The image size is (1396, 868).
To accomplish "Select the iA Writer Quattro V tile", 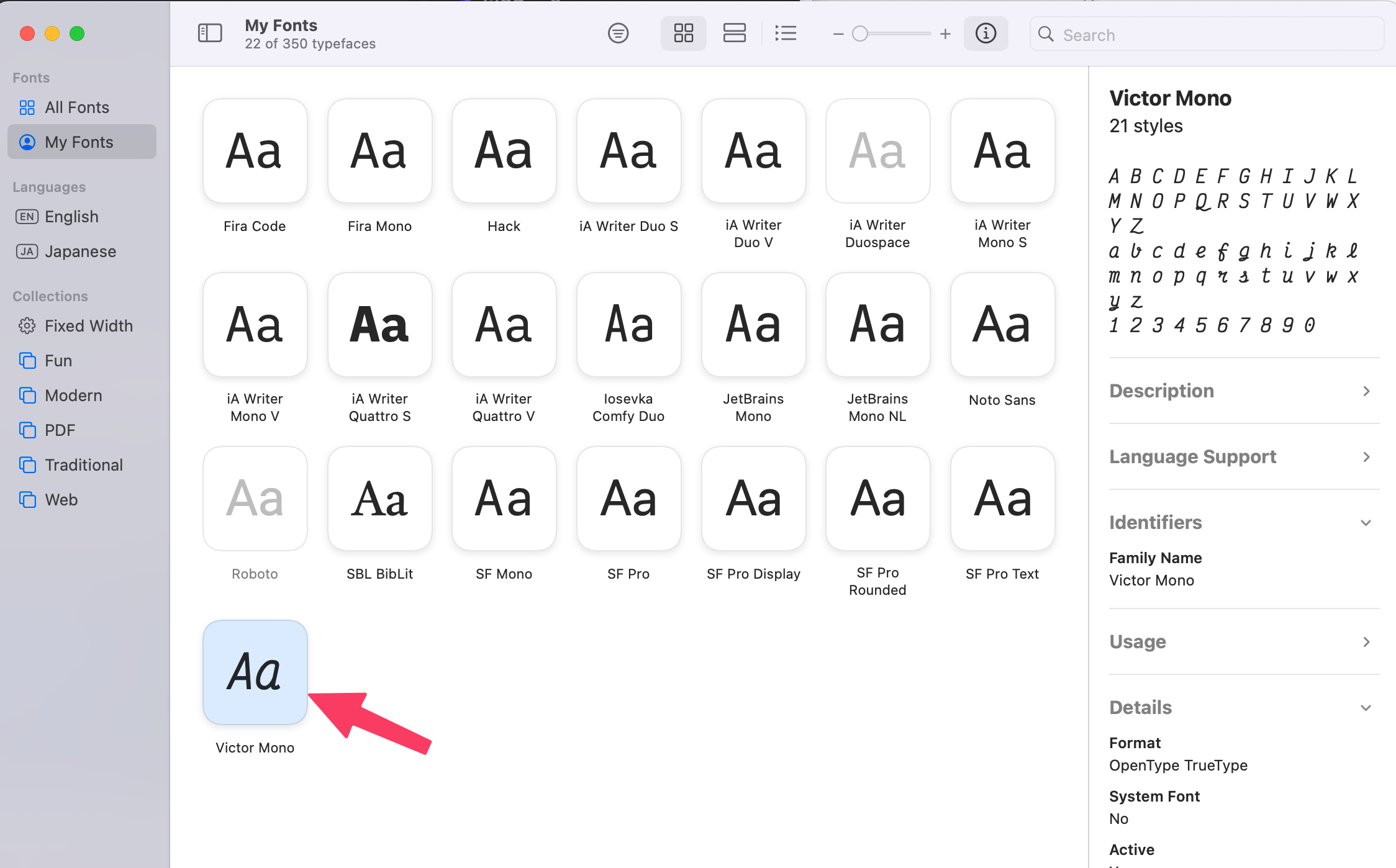I will (x=504, y=325).
